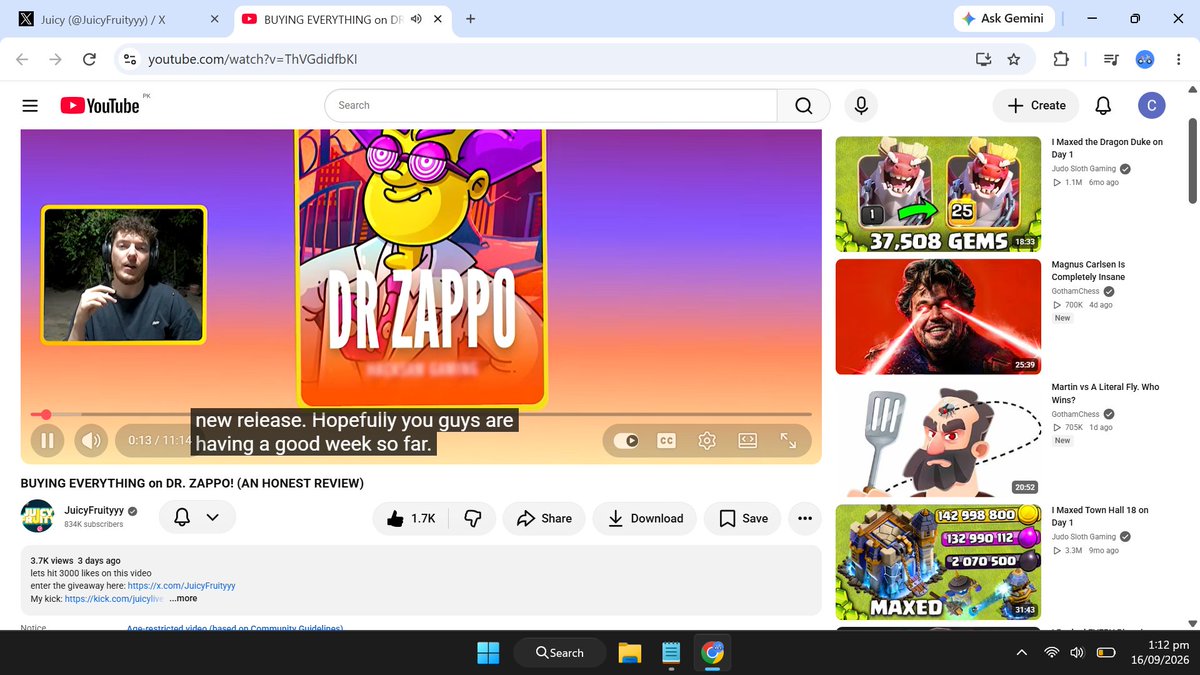Expand description with ...more

[183, 598]
